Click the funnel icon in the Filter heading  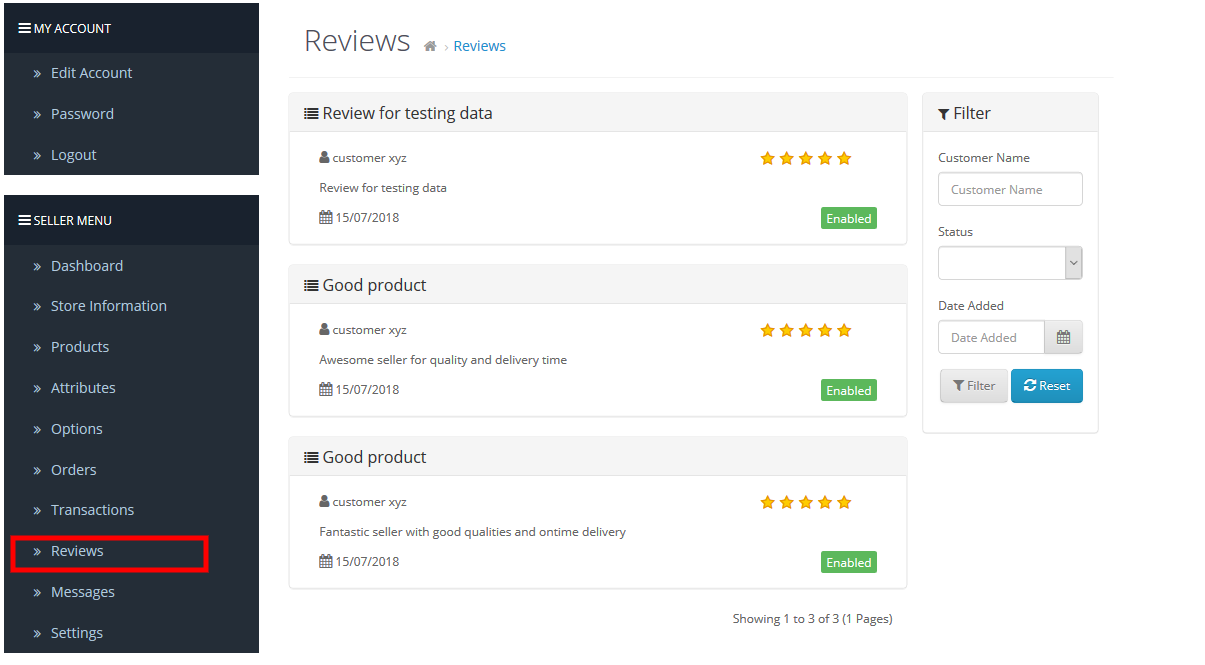pyautogui.click(x=944, y=114)
